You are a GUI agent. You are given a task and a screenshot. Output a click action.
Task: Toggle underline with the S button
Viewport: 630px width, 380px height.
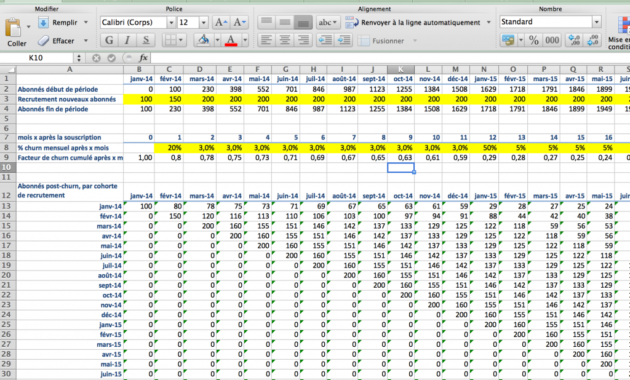146,40
